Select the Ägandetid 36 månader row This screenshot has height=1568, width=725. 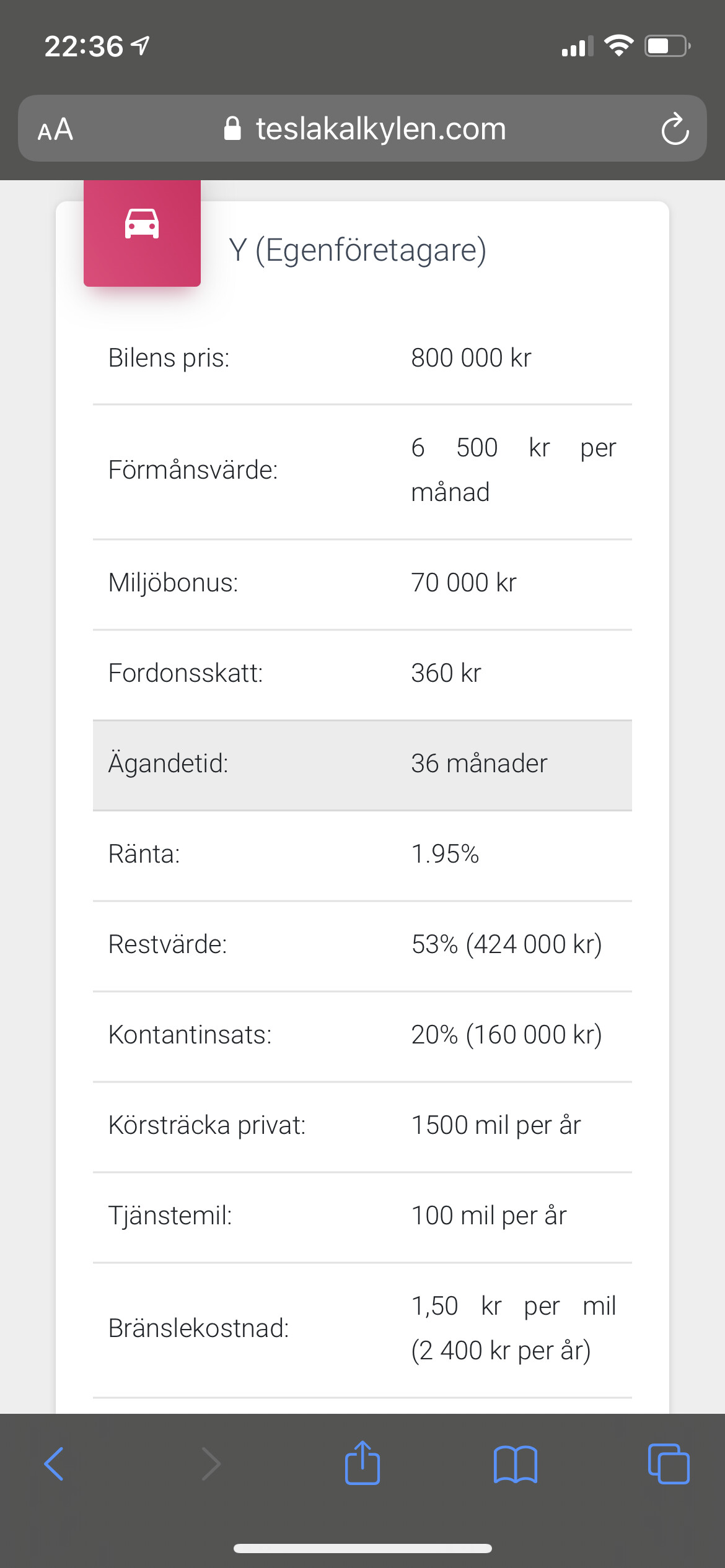tap(362, 764)
